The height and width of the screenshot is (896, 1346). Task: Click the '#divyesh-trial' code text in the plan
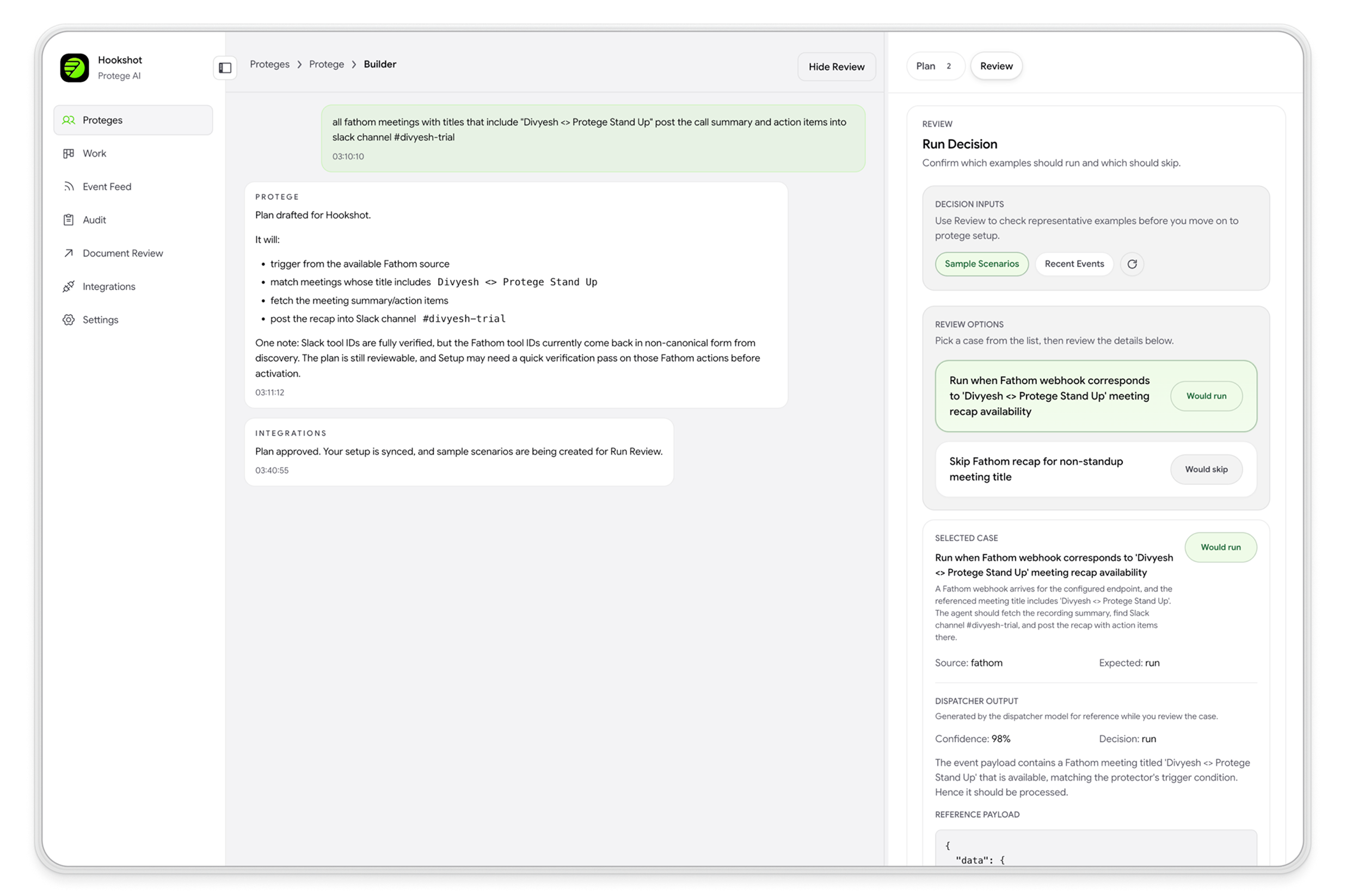464,319
